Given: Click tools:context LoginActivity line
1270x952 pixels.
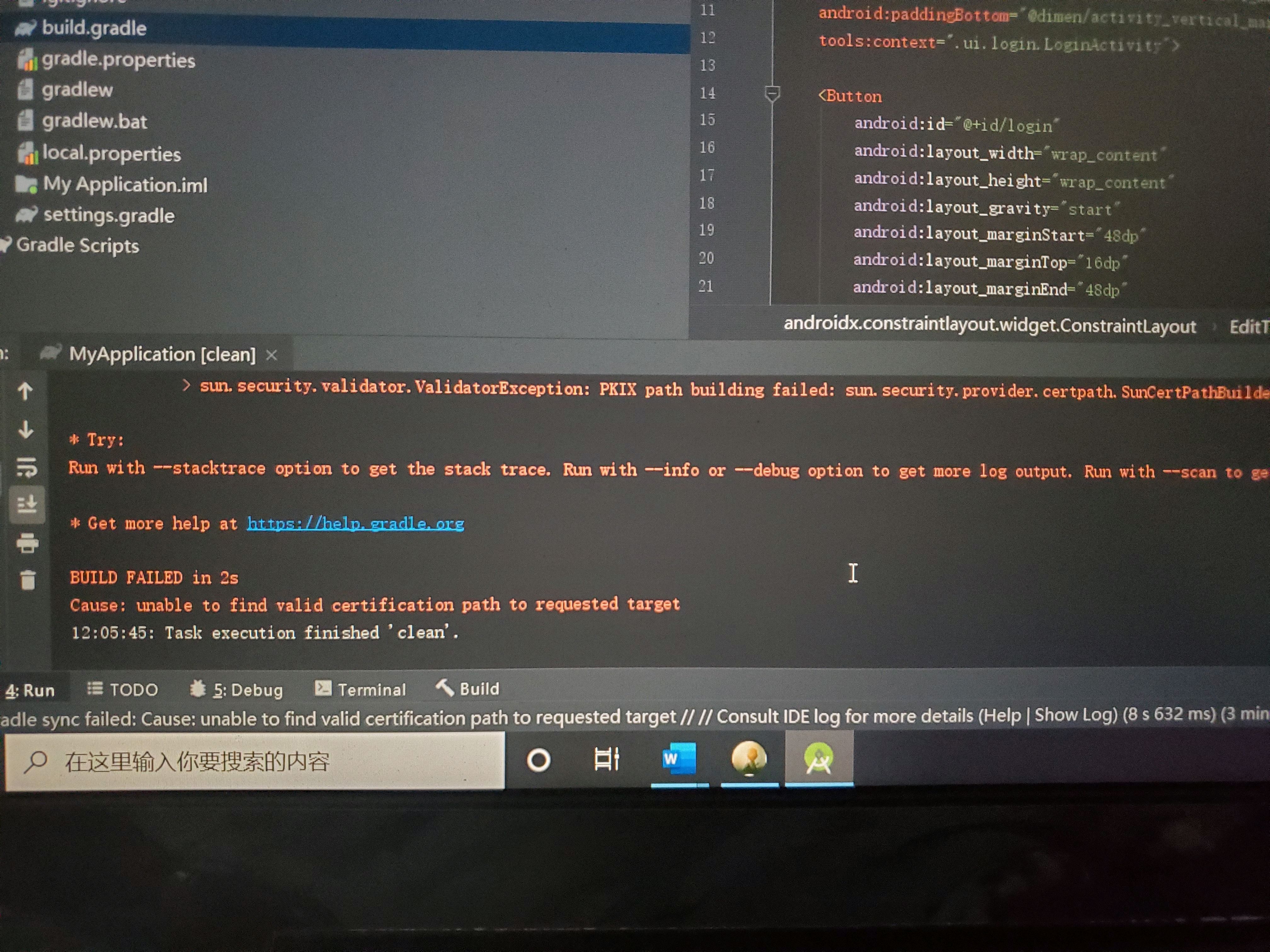Looking at the screenshot, I should [x=999, y=43].
